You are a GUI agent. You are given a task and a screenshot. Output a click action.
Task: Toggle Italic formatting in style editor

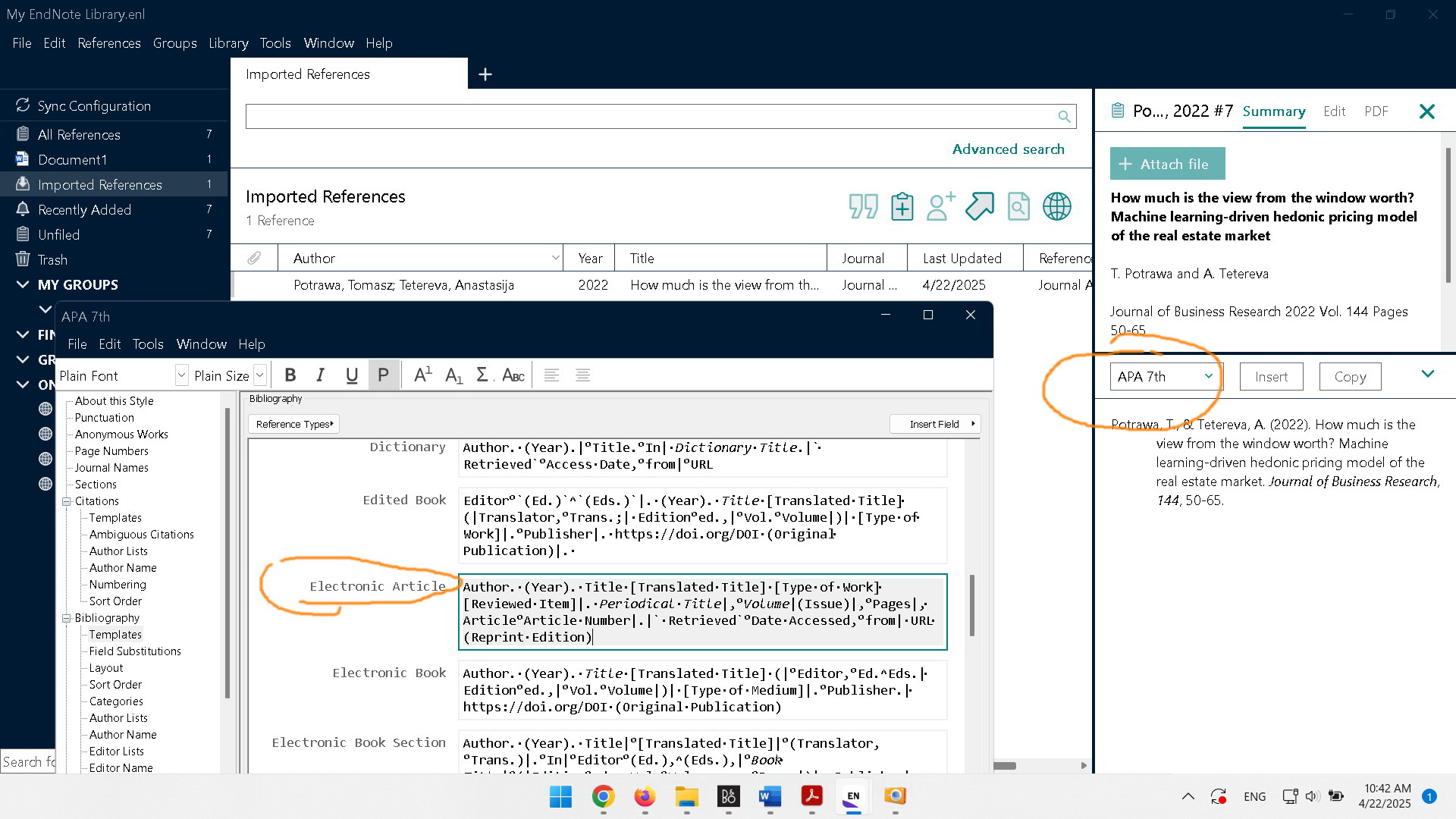click(x=321, y=375)
